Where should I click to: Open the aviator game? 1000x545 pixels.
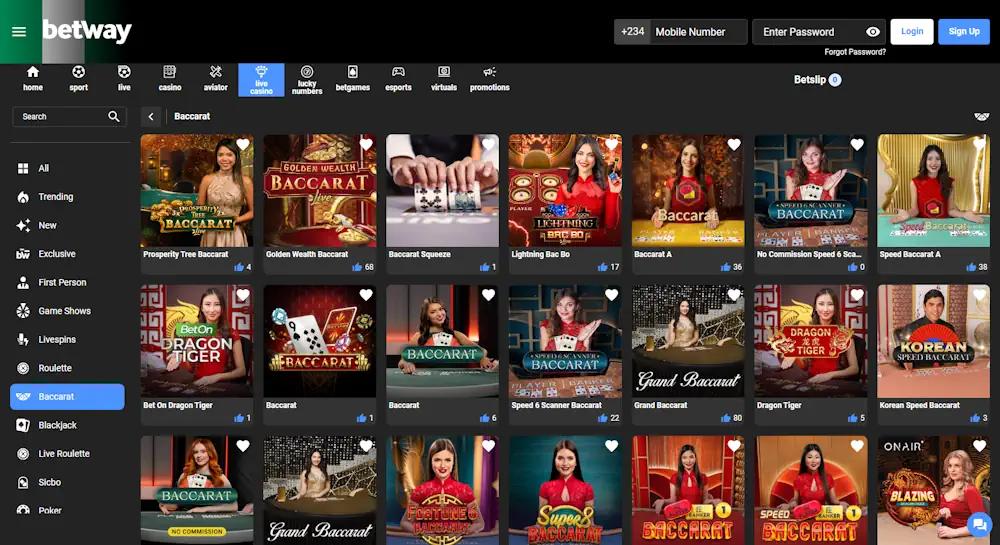click(x=216, y=79)
